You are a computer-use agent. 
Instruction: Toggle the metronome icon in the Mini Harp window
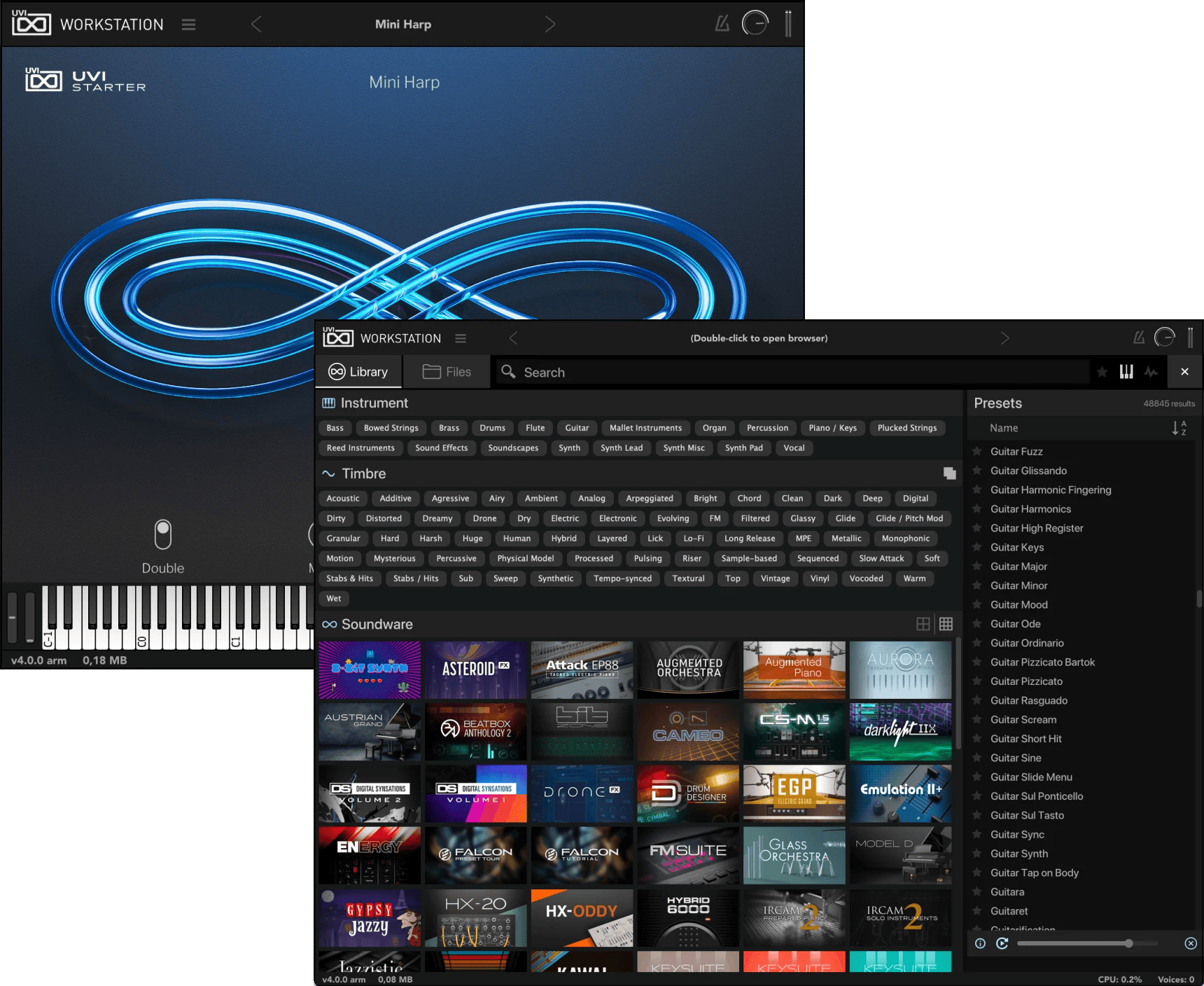(722, 24)
